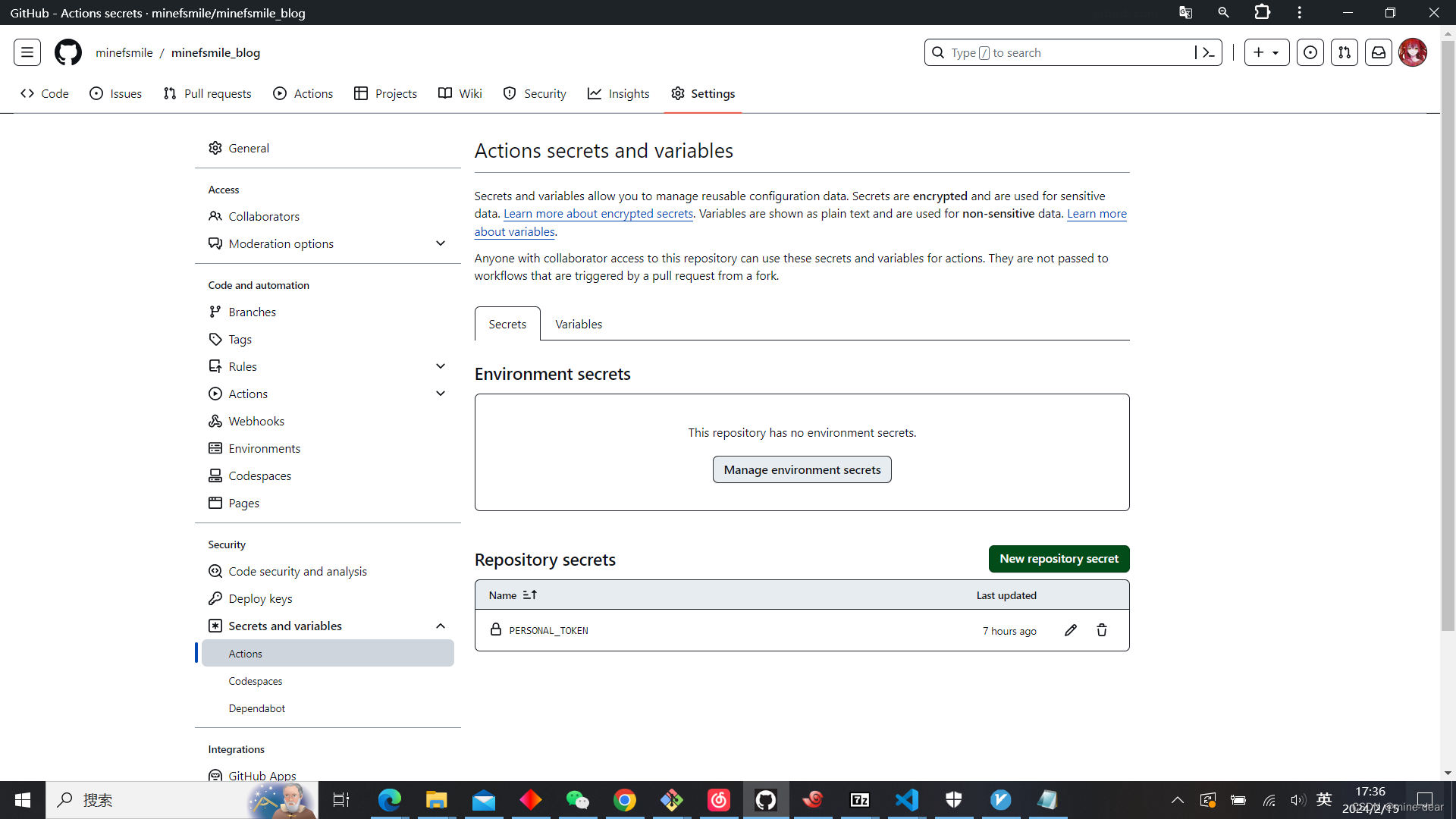This screenshot has width=1456, height=819.
Task: Expand the Rules sidebar section
Action: [441, 366]
